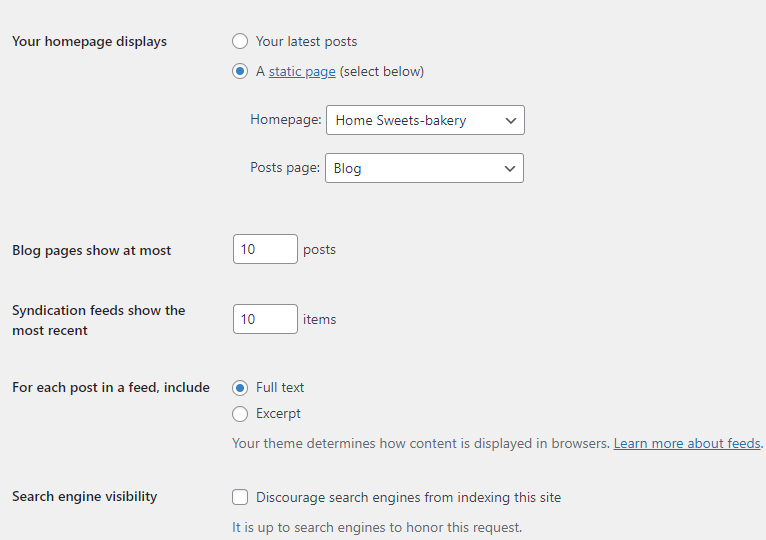Click the "Syndication feeds show the most recent" label

pos(98,320)
